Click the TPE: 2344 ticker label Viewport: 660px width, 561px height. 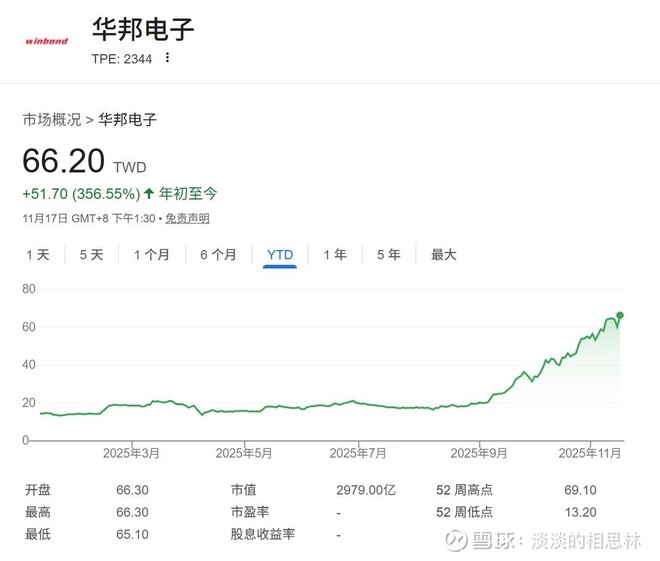click(122, 59)
